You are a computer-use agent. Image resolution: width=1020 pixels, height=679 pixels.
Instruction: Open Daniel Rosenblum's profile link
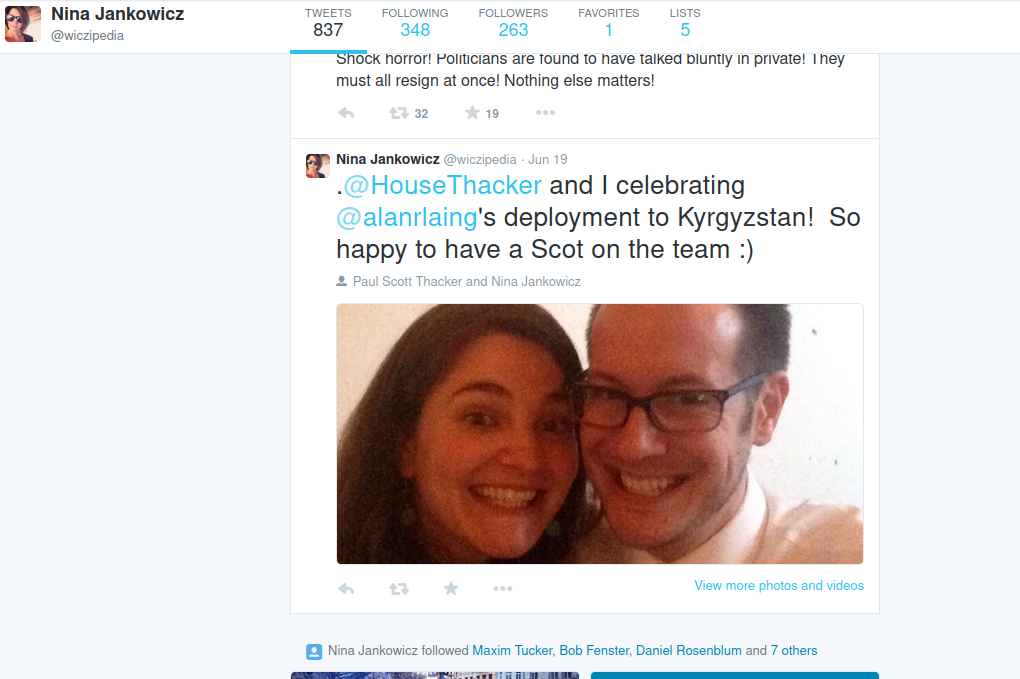coord(688,650)
